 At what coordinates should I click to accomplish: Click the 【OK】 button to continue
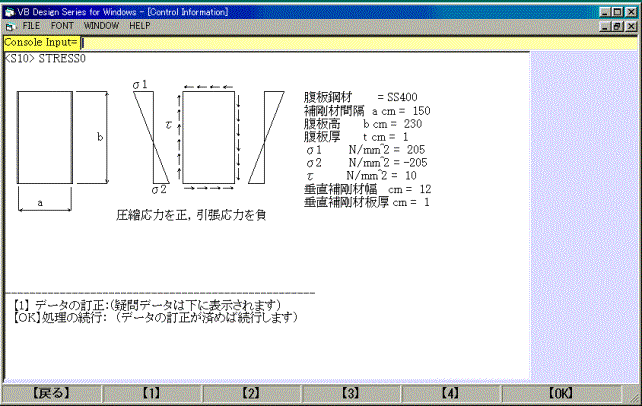click(561, 393)
